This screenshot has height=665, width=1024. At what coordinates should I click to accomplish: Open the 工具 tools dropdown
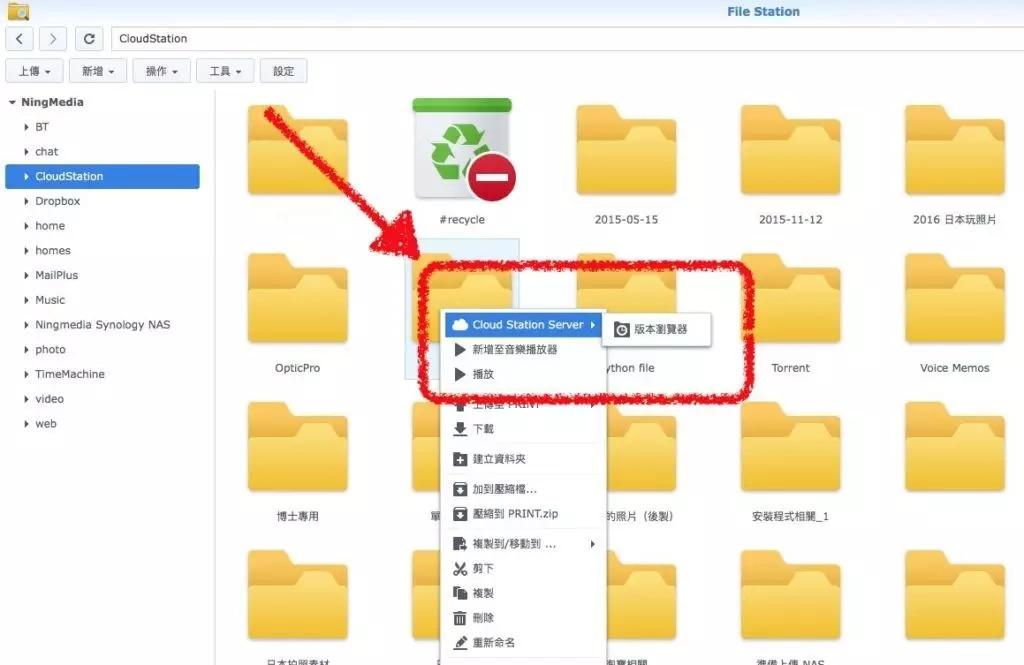coord(226,71)
